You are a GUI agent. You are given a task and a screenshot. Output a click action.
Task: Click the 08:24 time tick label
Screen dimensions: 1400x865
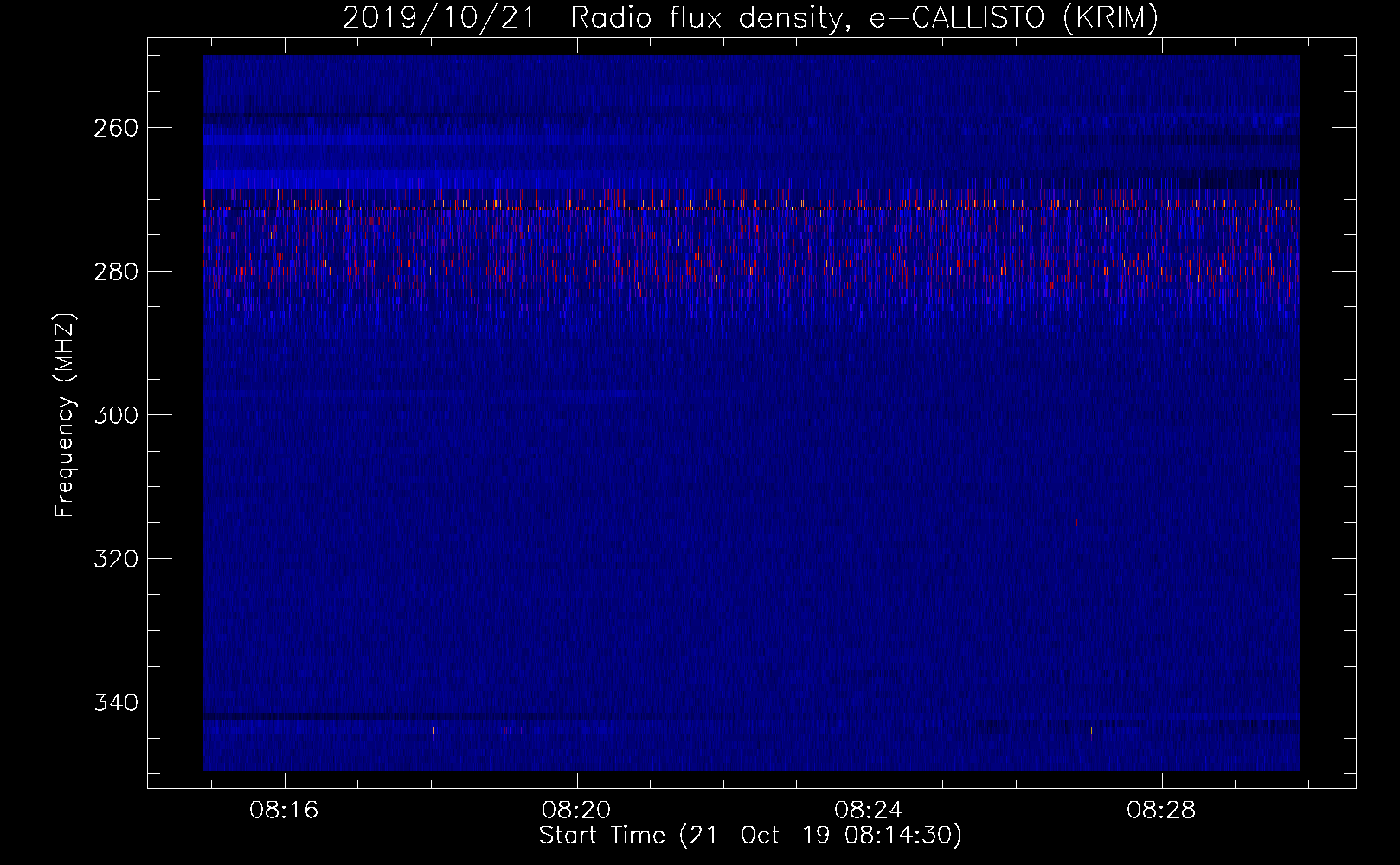click(869, 811)
